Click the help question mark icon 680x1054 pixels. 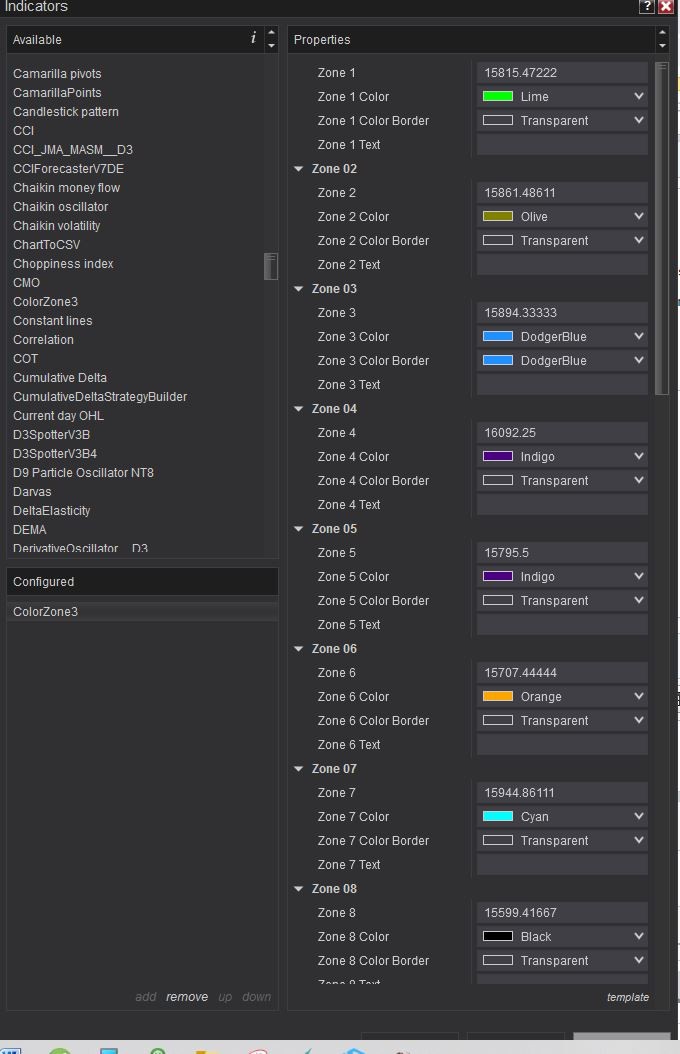pyautogui.click(x=647, y=6)
